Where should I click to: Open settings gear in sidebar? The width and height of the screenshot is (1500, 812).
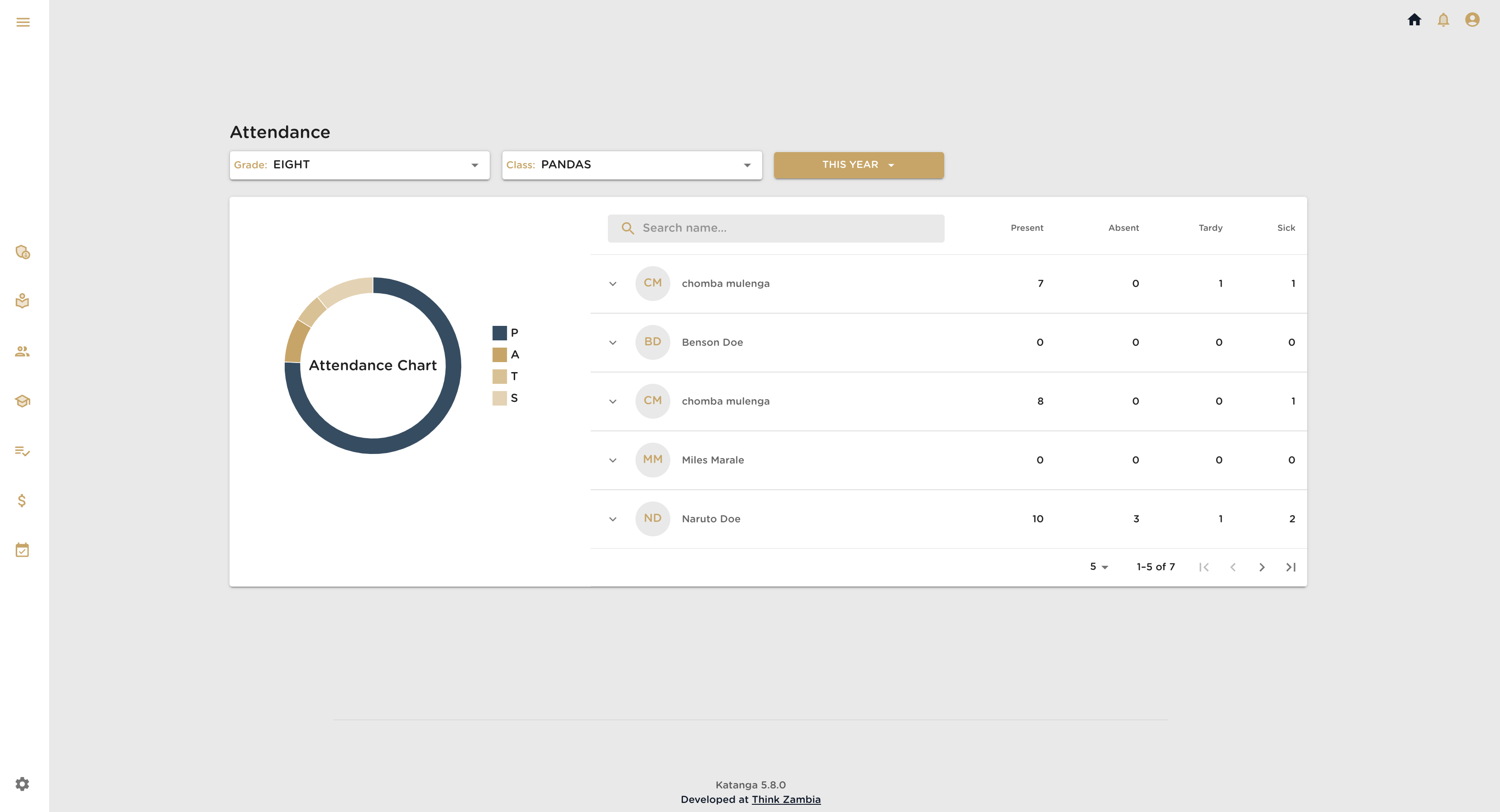[23, 784]
